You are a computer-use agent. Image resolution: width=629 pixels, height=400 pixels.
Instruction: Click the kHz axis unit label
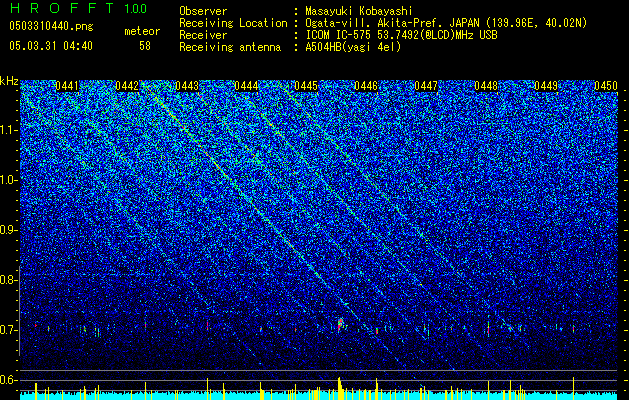click(x=9, y=81)
